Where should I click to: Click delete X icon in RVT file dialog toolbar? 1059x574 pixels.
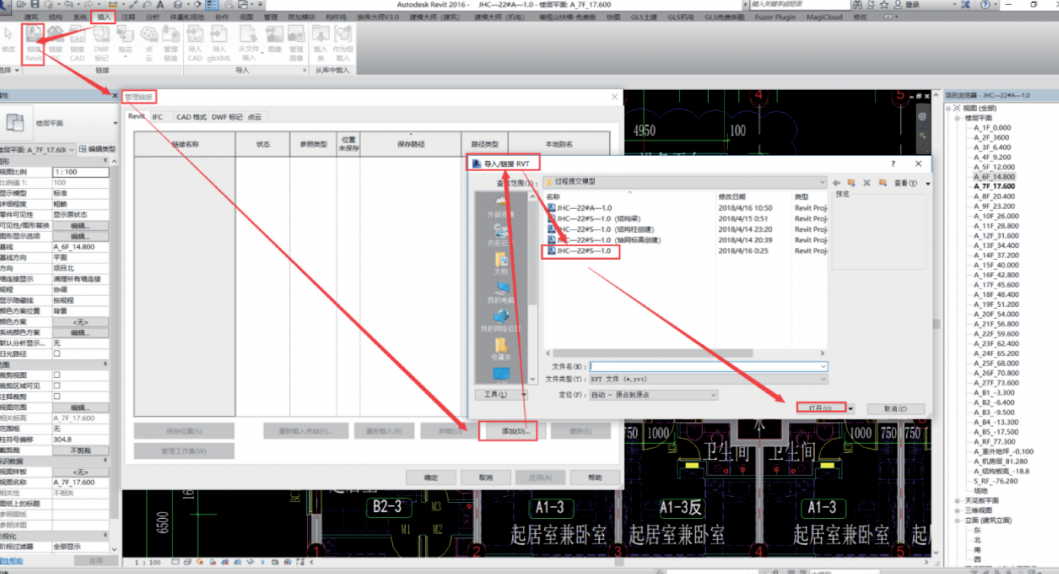point(867,182)
